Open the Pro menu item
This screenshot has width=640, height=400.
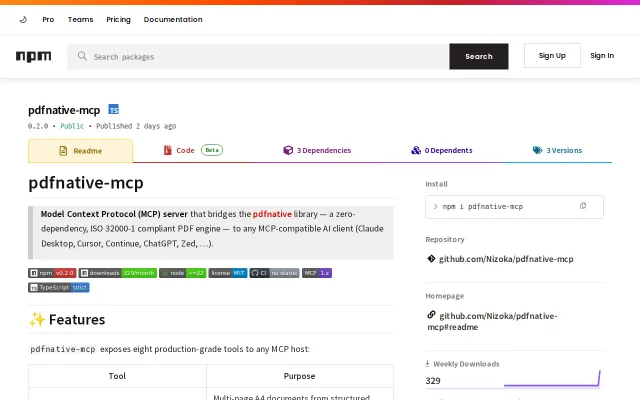point(48,19)
